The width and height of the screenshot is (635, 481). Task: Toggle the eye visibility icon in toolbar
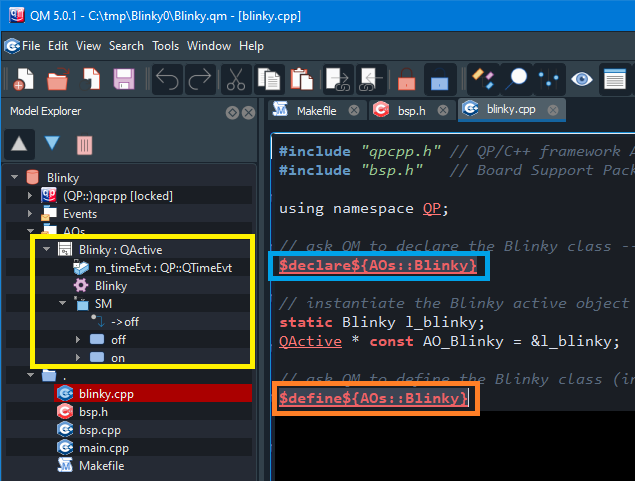tap(582, 79)
